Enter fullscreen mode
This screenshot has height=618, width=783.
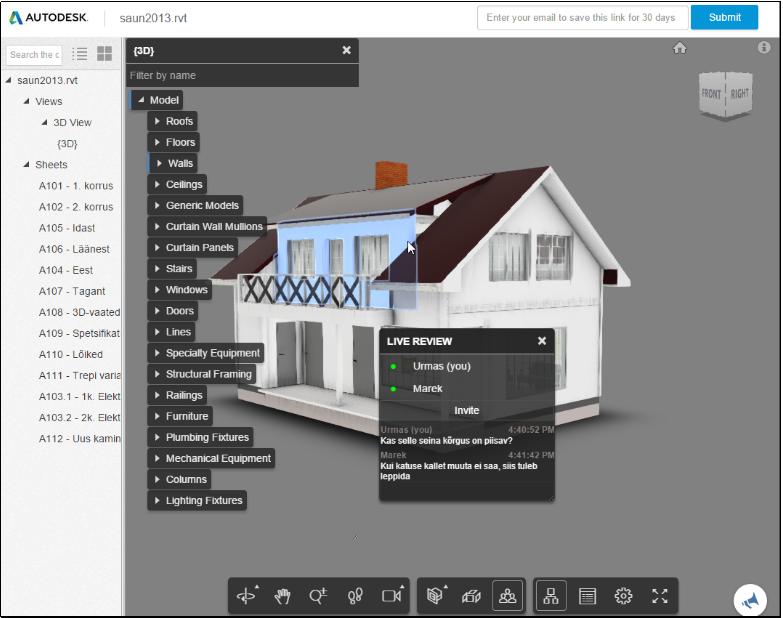pos(660,596)
